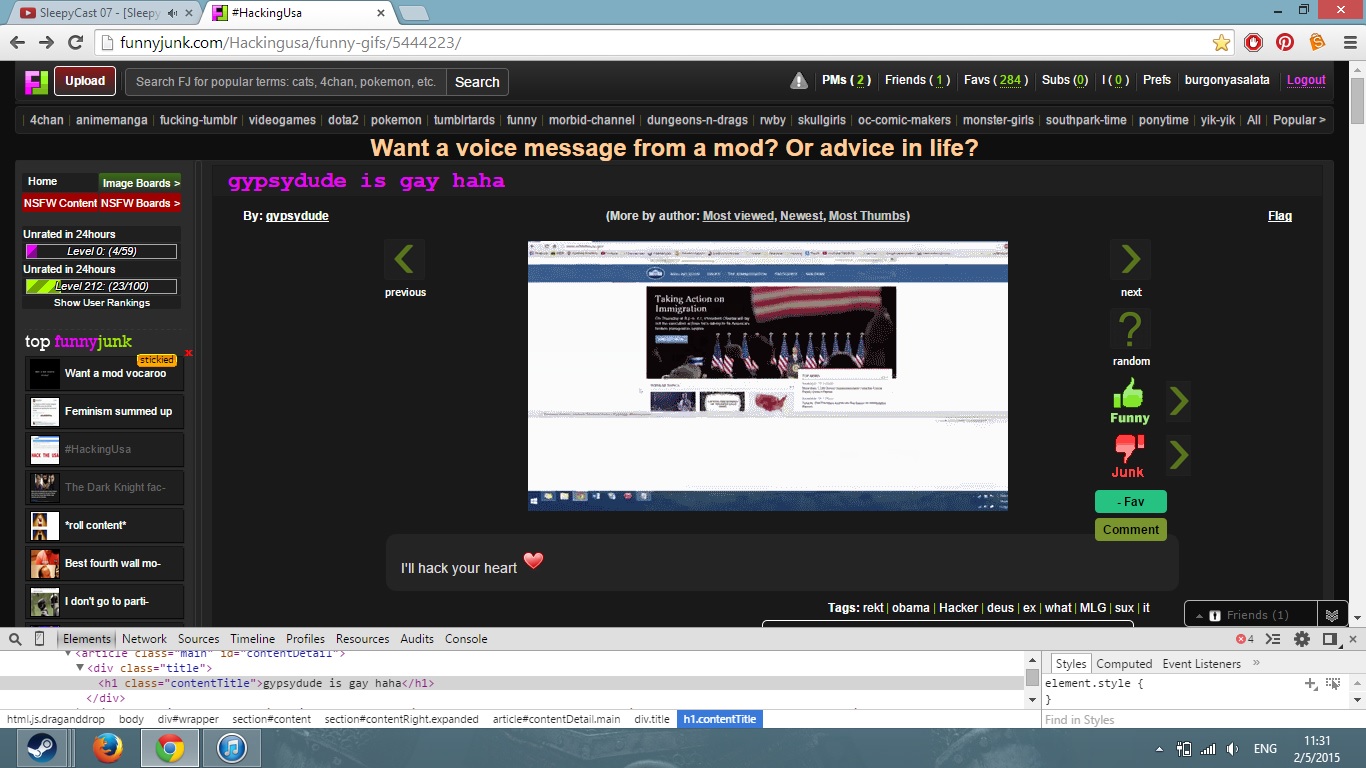Toggle element state in Styles pane
Screen dimensions: 1366x768
click(x=1333, y=683)
